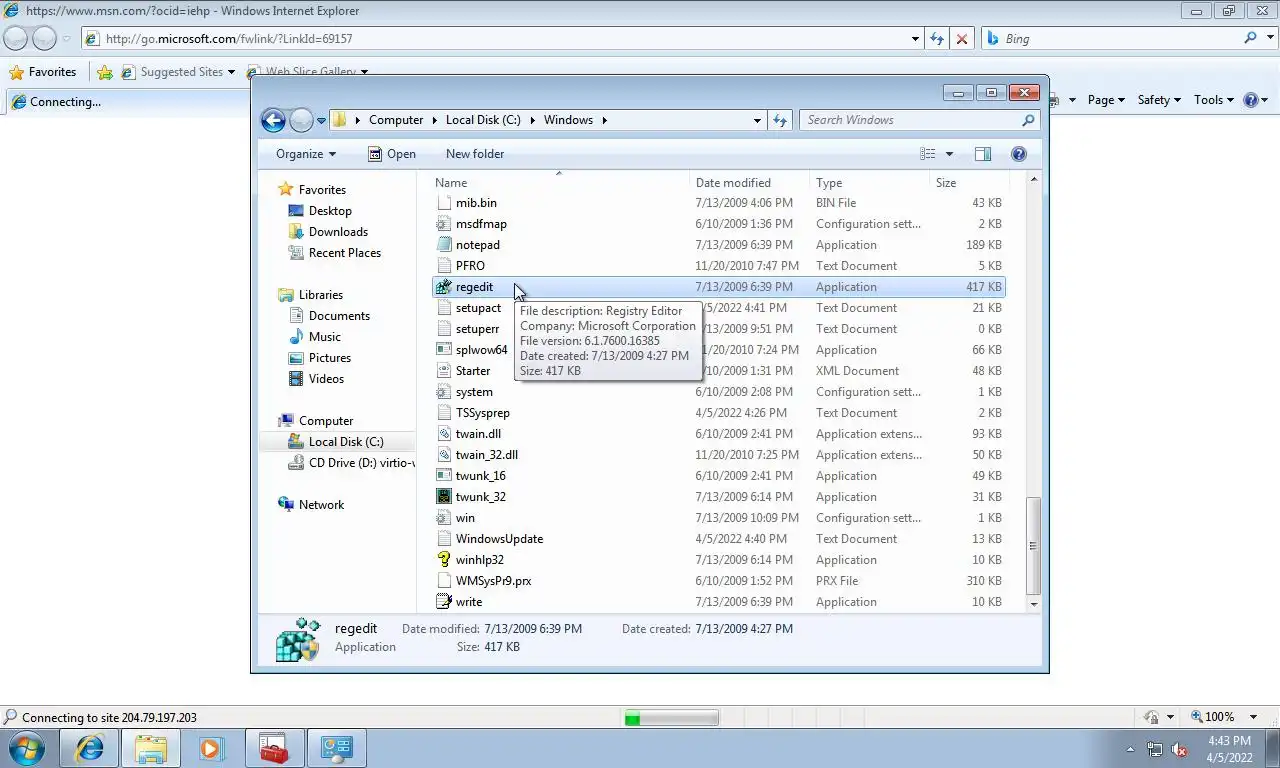
Task: Open Favorites in Internet Explorer
Action: pos(43,72)
